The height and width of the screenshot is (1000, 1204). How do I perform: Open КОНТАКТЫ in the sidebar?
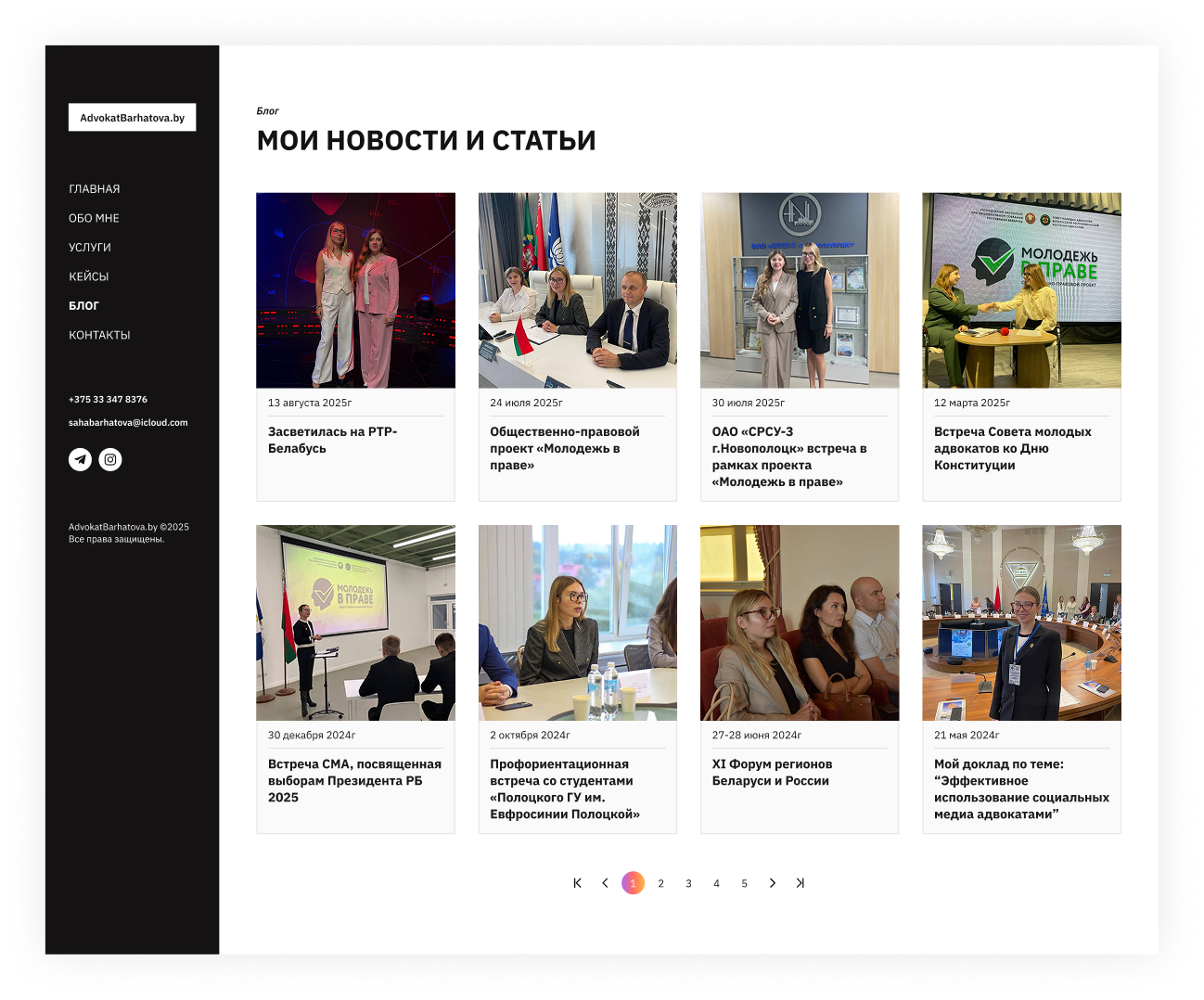(99, 335)
